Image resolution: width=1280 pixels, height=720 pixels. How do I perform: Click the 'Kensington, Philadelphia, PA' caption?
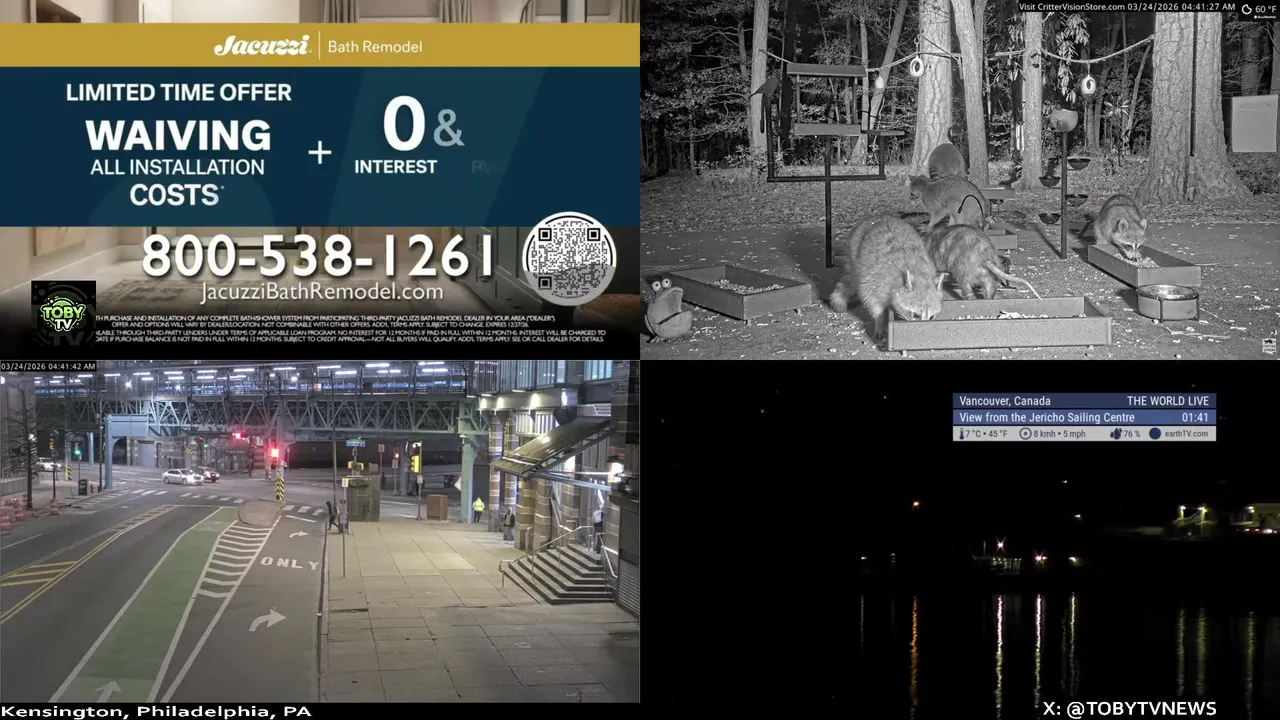[x=157, y=712]
